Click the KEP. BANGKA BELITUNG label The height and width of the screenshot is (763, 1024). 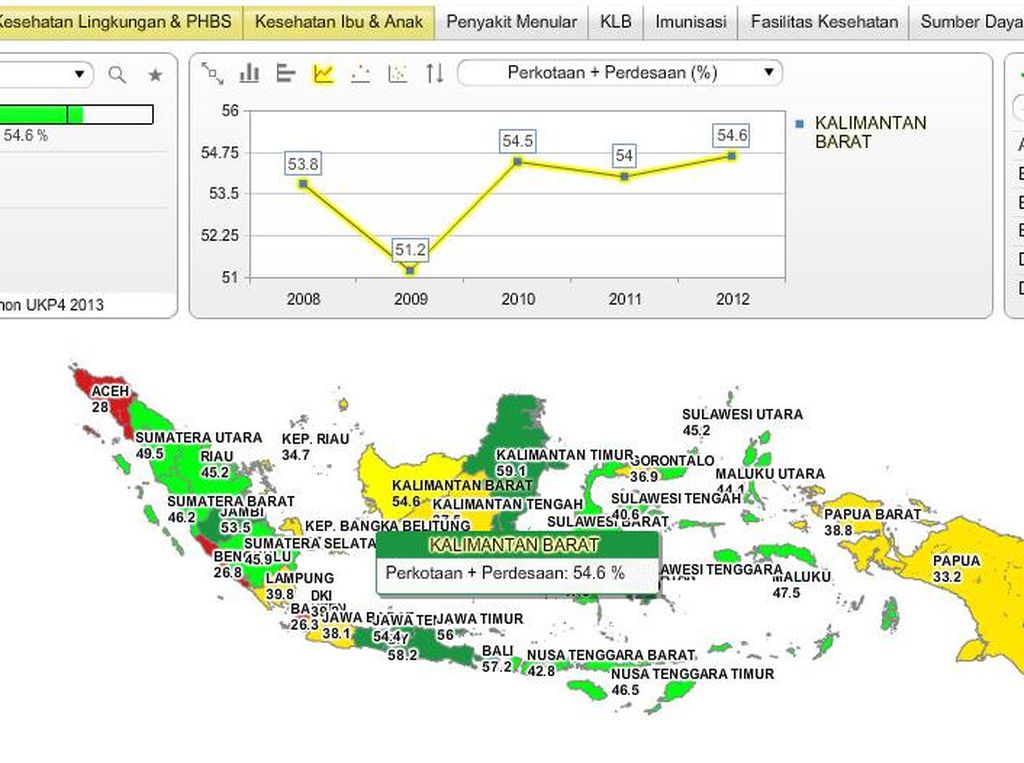pyautogui.click(x=387, y=526)
